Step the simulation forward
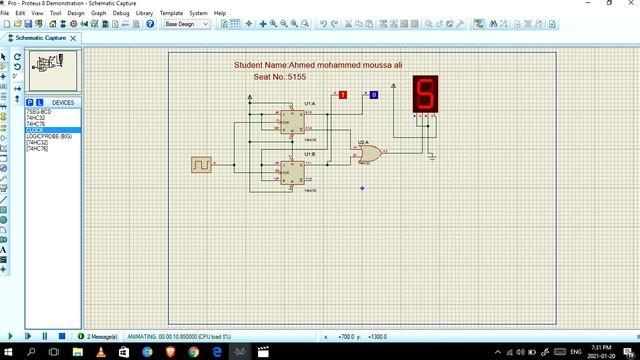Image resolution: width=640 pixels, height=360 pixels. point(28,336)
